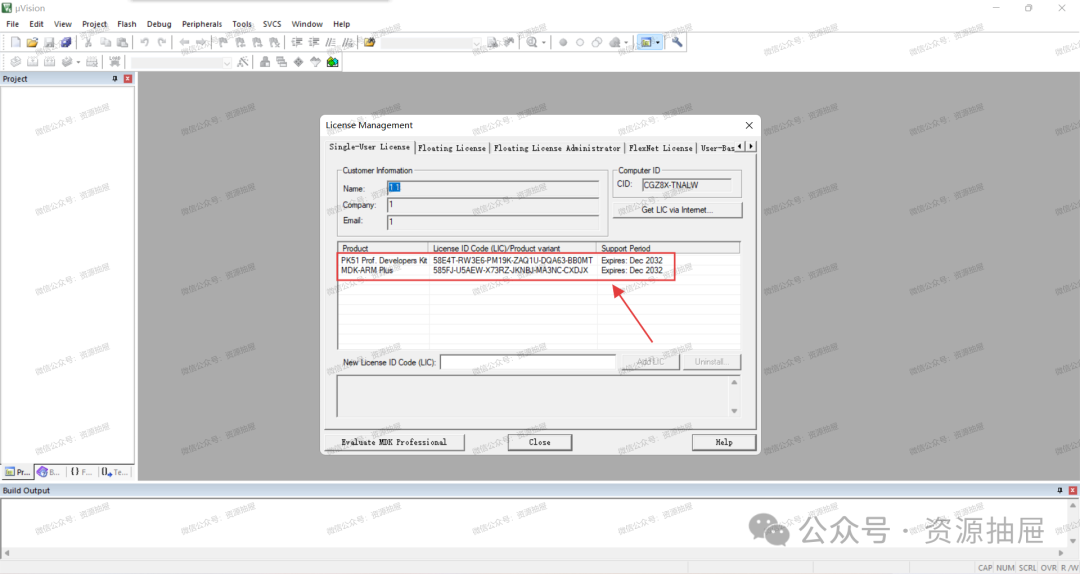Click the Uninstall button
The image size is (1080, 574).
click(712, 362)
